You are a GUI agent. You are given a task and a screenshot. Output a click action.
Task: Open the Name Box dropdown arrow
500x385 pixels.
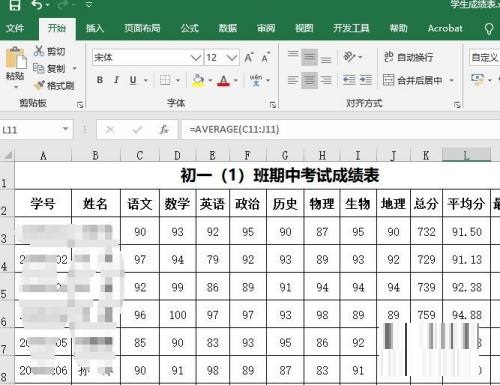[x=66, y=129]
